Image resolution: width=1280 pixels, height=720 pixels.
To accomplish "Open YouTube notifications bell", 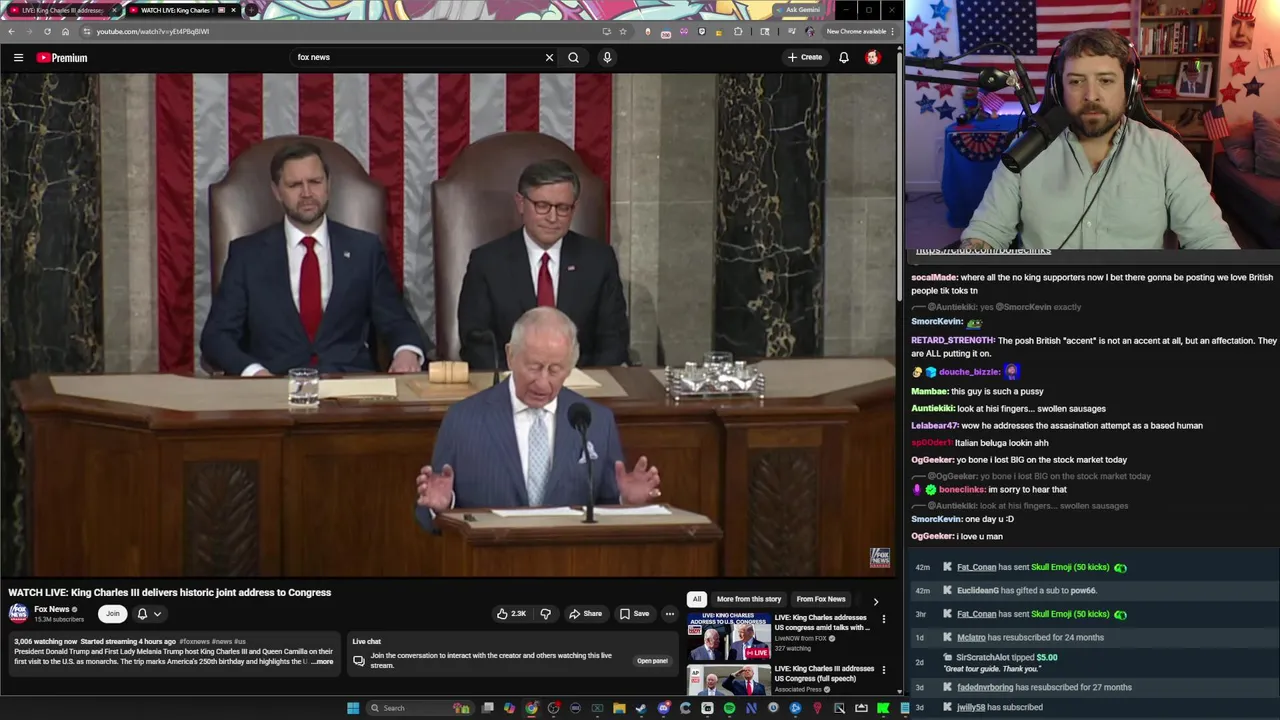I will 844,57.
